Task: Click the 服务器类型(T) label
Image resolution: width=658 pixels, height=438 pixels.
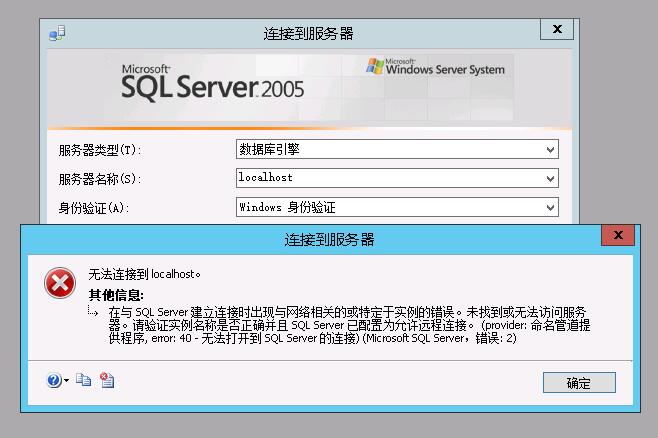Action: tap(100, 150)
